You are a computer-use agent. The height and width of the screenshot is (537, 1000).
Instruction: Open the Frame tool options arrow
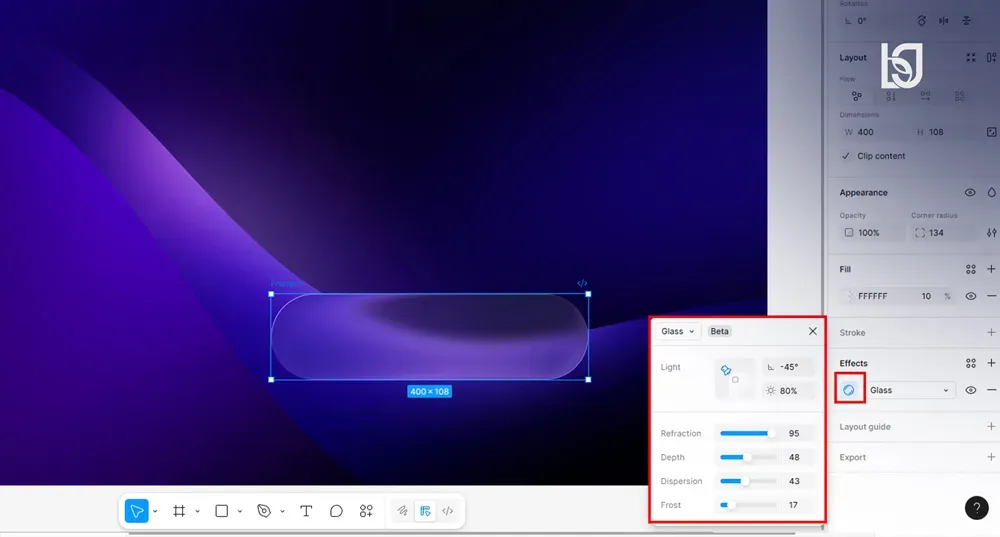(x=197, y=511)
